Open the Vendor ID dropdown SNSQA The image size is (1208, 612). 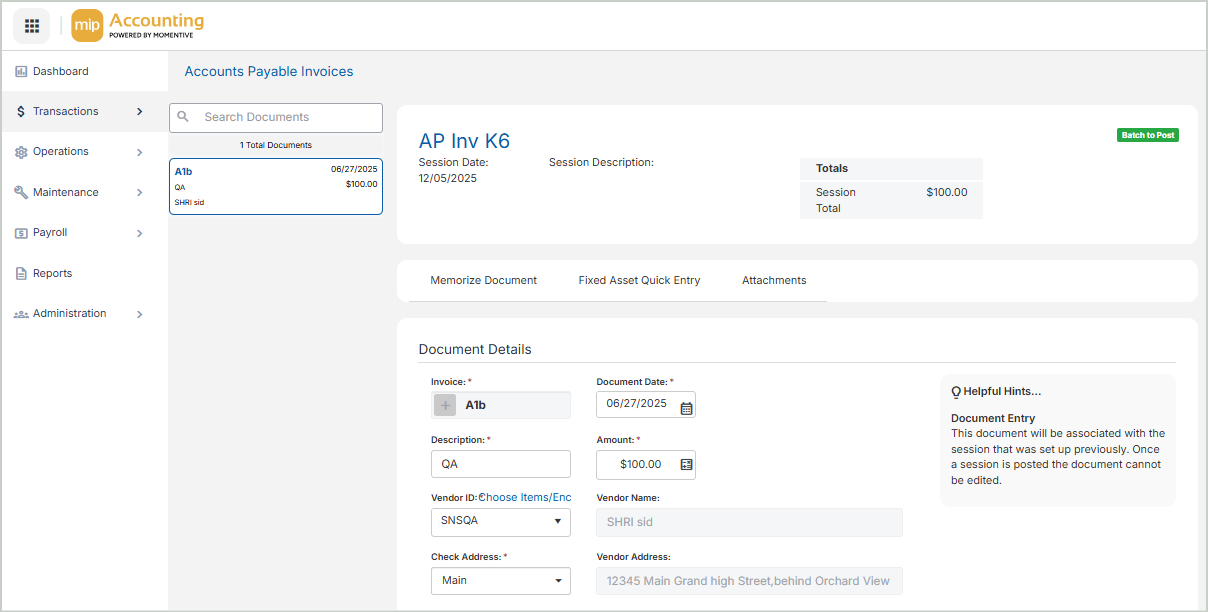(x=501, y=522)
